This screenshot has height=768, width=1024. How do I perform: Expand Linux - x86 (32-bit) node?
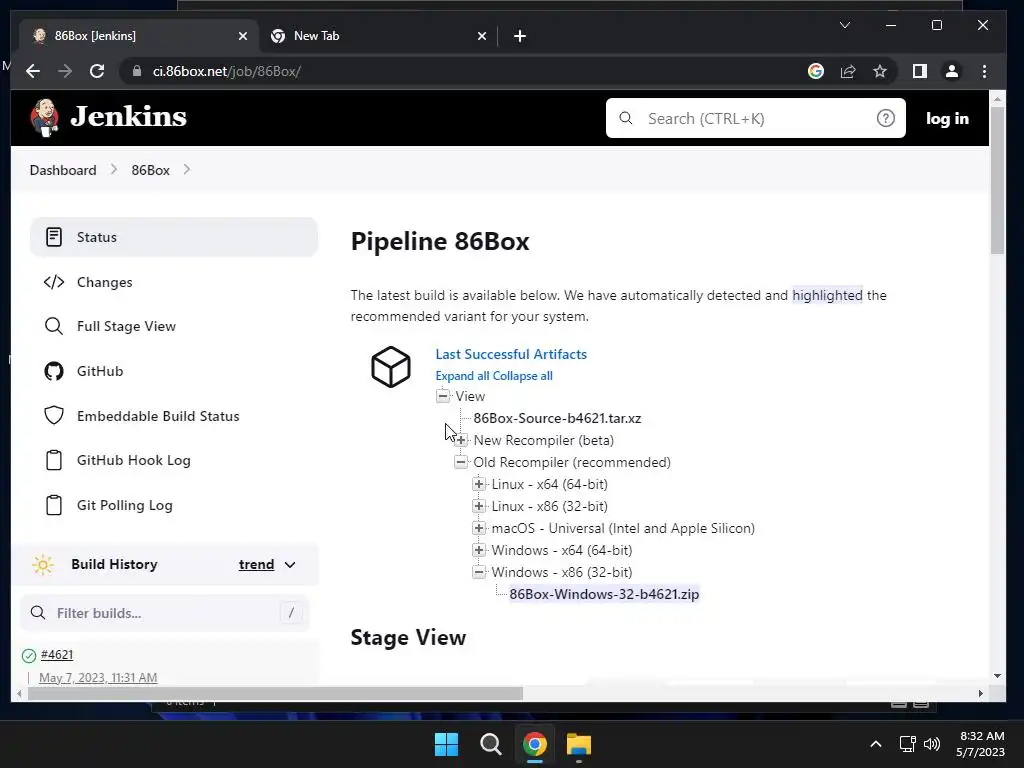(x=479, y=506)
